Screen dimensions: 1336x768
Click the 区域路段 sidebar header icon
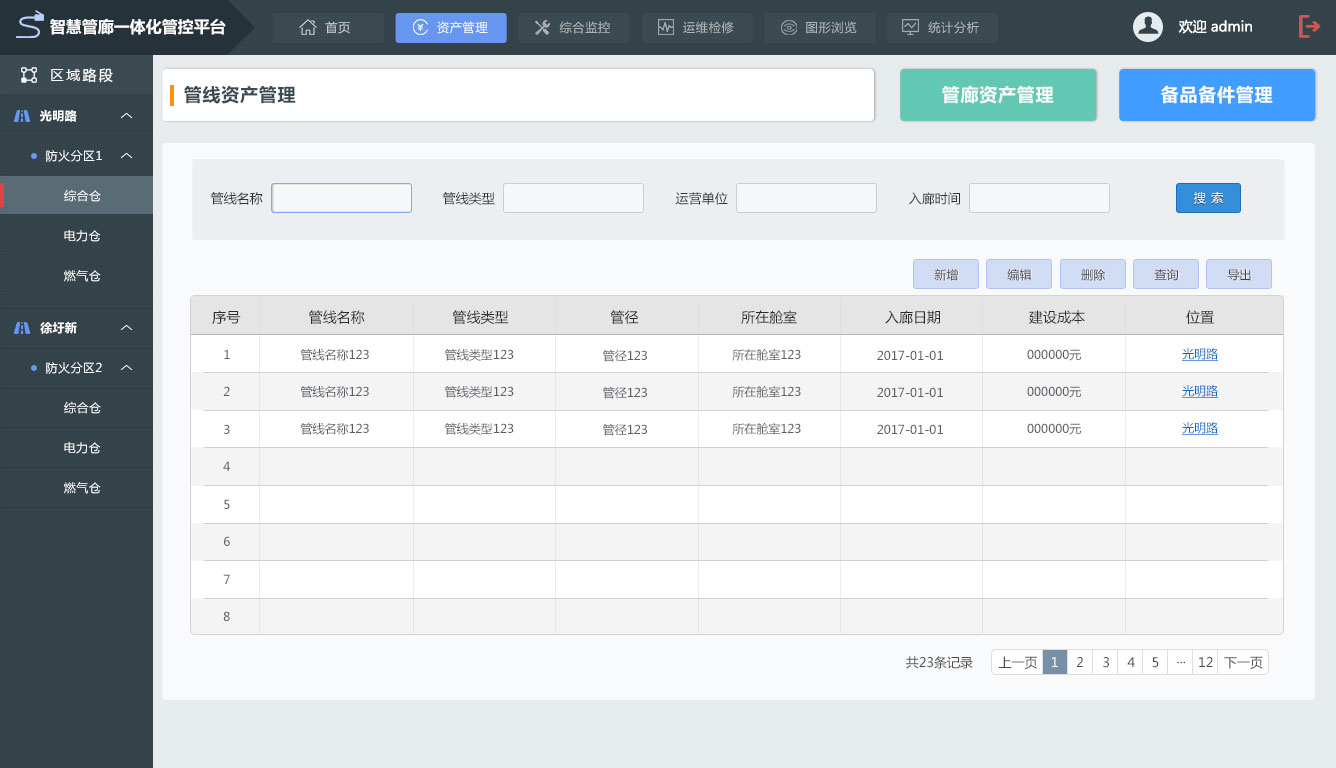pyautogui.click(x=29, y=75)
